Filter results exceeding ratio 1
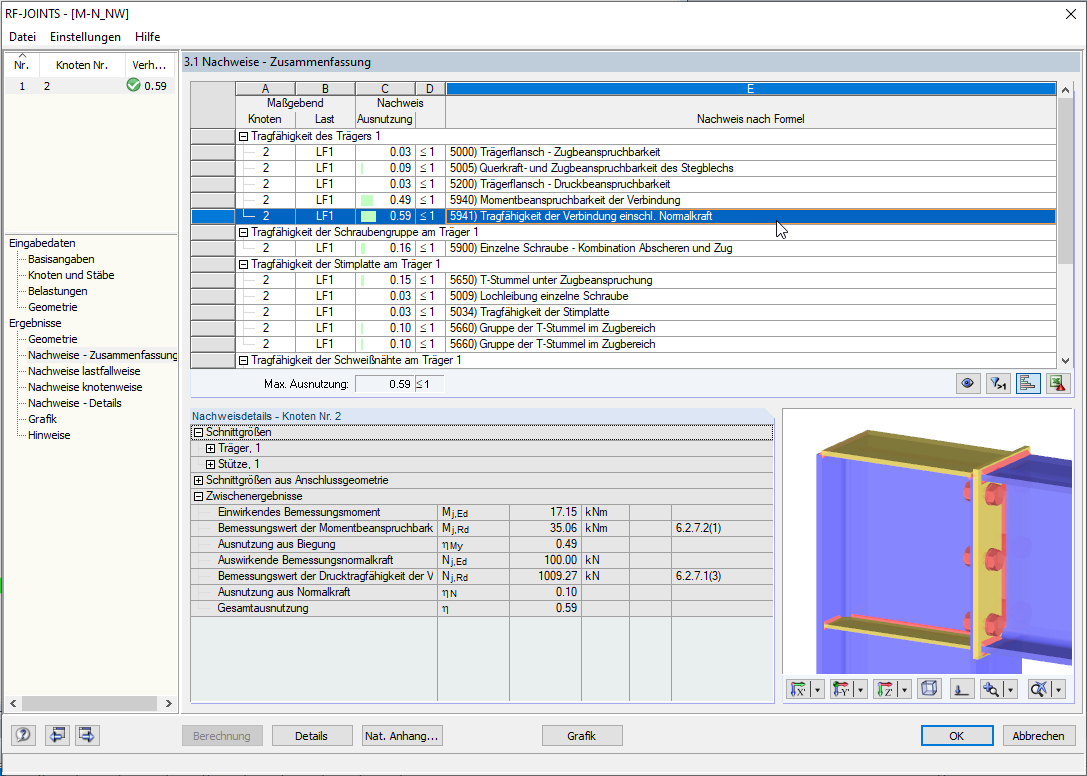 tap(998, 383)
